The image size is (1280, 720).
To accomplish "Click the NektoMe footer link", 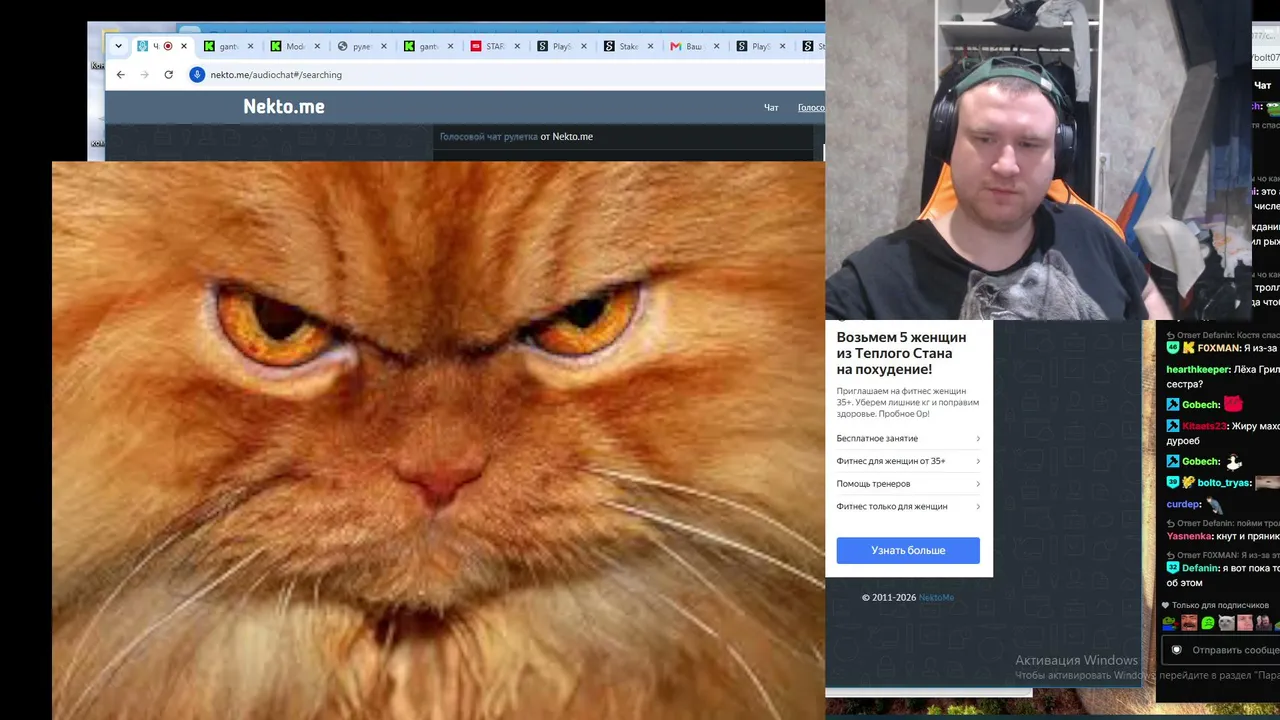I will [936, 597].
